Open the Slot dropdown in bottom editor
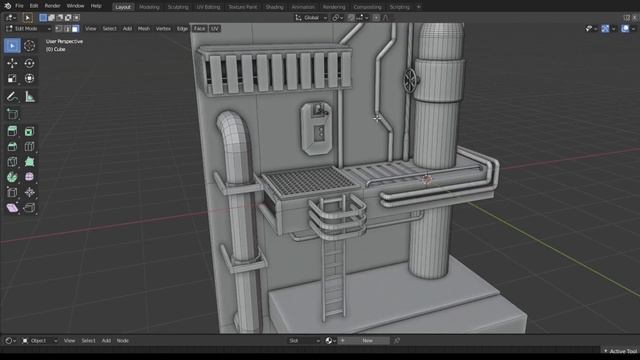640x360 pixels. click(x=304, y=340)
